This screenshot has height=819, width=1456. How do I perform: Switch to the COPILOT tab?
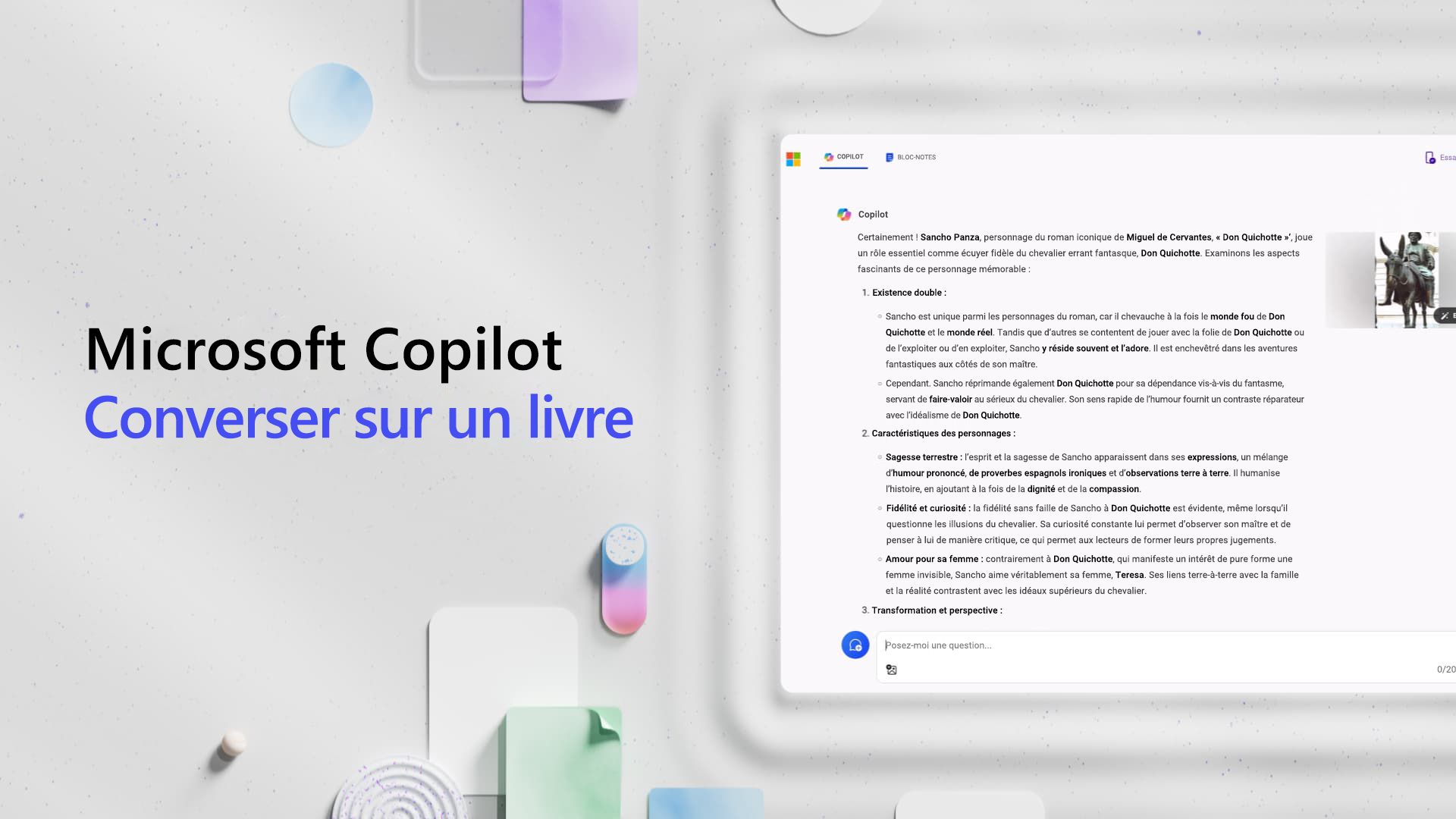(843, 157)
